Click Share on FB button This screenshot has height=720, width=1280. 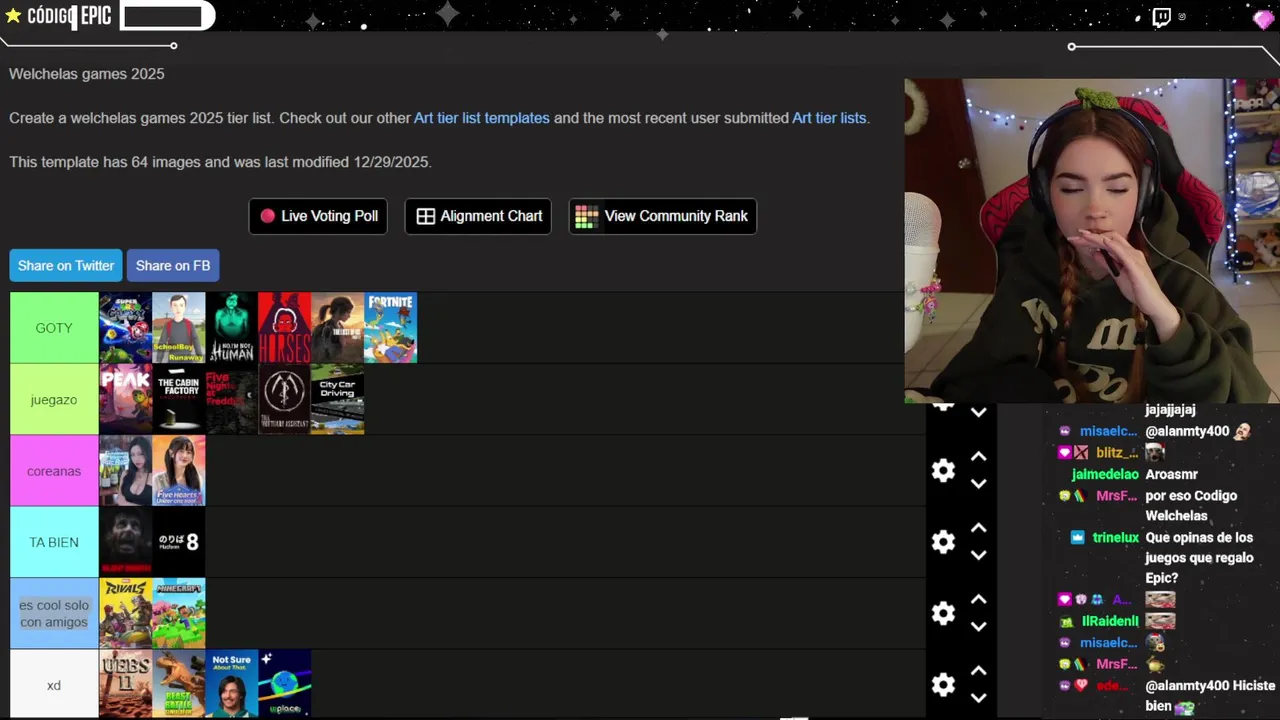(173, 266)
